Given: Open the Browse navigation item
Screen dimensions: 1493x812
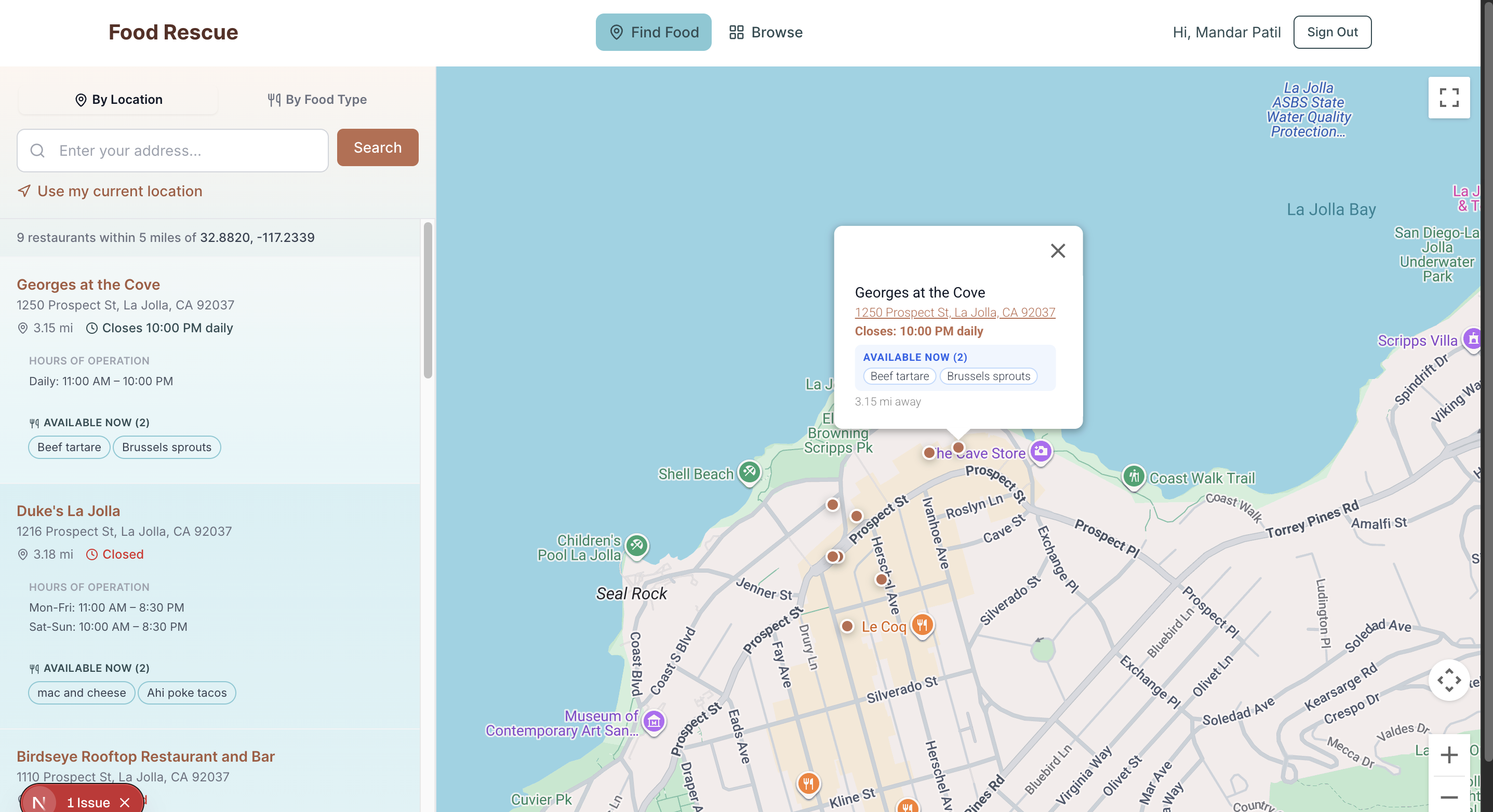Looking at the screenshot, I should tap(766, 32).
